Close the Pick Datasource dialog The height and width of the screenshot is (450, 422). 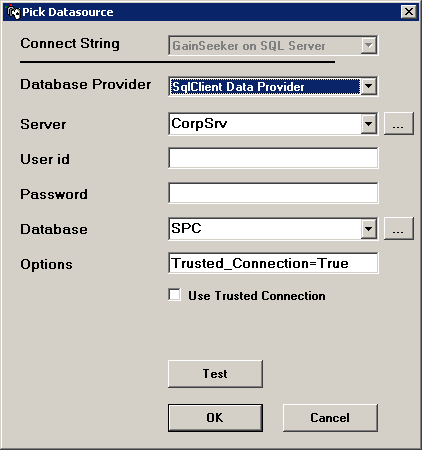[x=409, y=12]
